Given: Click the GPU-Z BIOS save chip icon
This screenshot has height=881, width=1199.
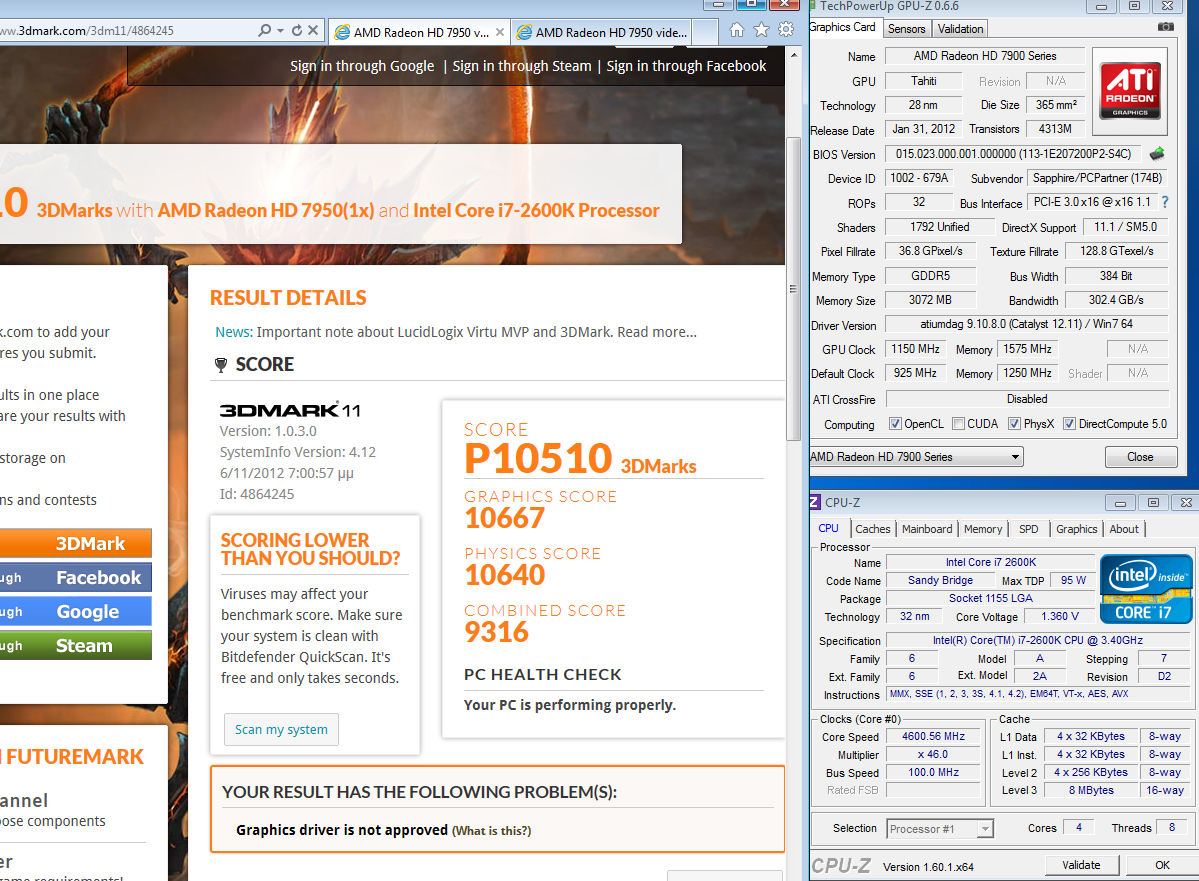Looking at the screenshot, I should click(x=1157, y=154).
